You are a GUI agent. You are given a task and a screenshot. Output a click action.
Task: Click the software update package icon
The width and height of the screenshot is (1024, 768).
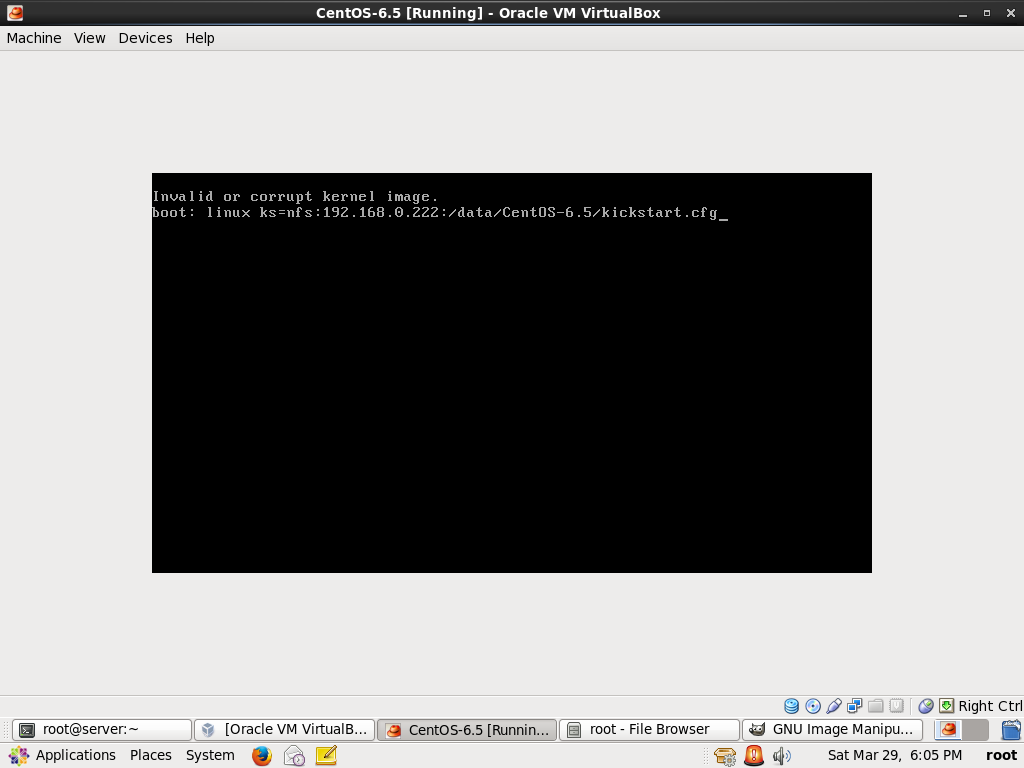pyautogui.click(x=725, y=756)
